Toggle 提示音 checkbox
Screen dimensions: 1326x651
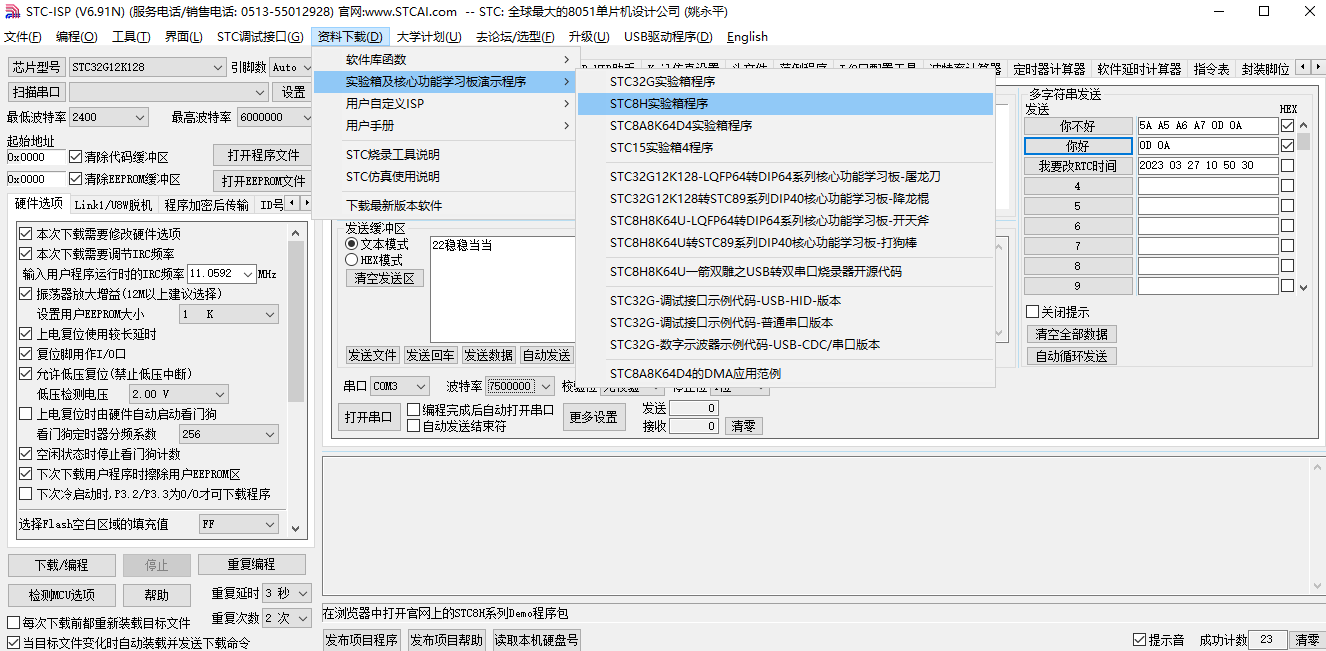point(1139,640)
